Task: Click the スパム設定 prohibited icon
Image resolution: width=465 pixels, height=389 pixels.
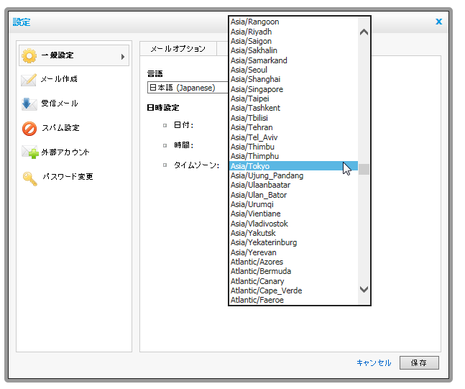Action: point(29,128)
